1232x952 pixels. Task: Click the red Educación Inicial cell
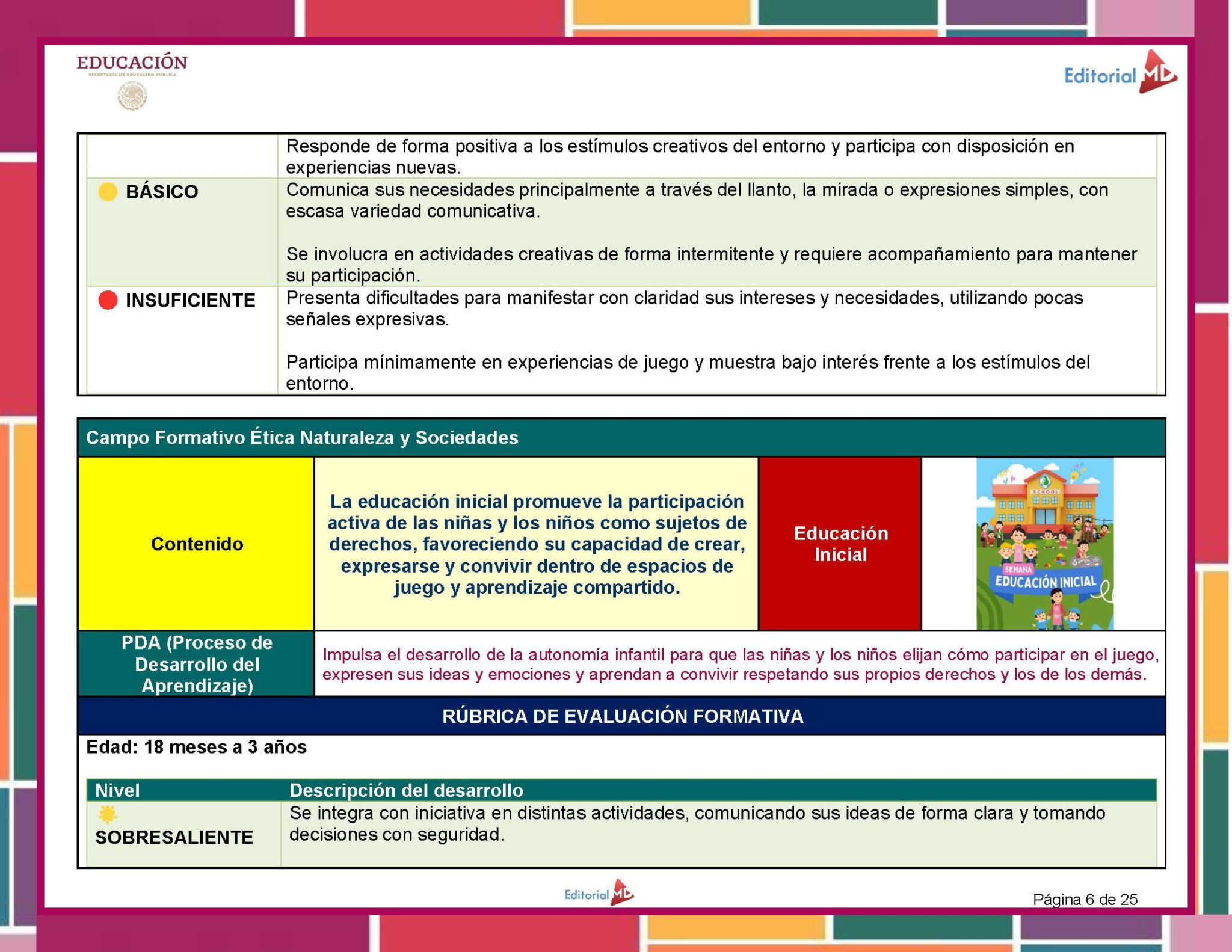pos(840,544)
